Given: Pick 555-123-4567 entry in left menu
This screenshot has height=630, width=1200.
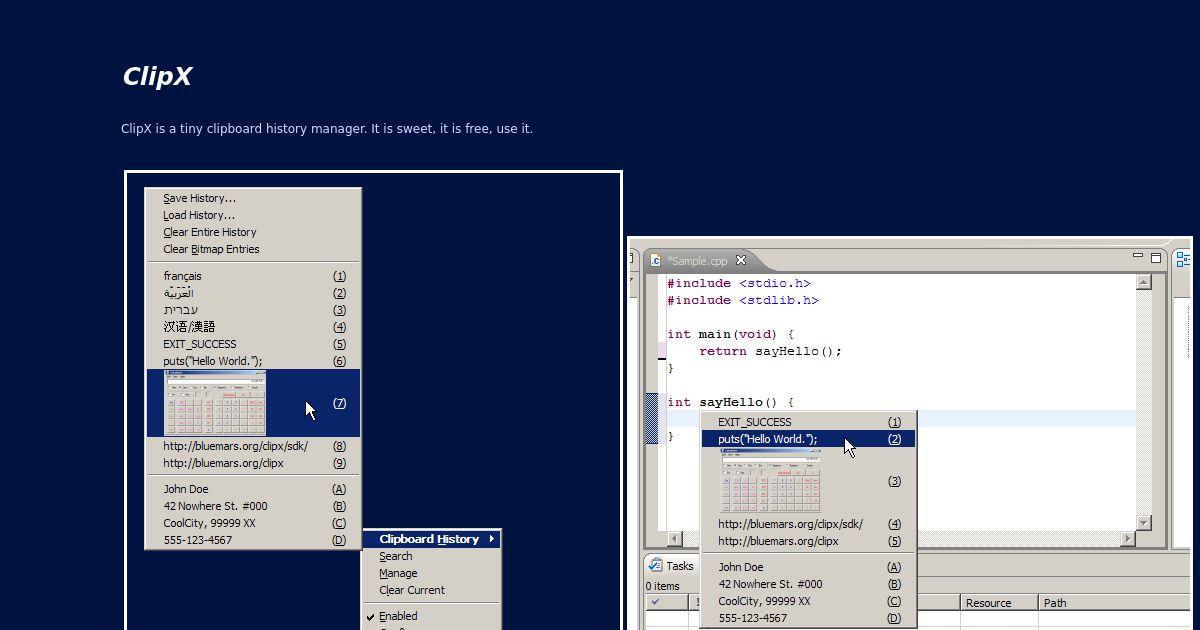Looking at the screenshot, I should point(253,540).
